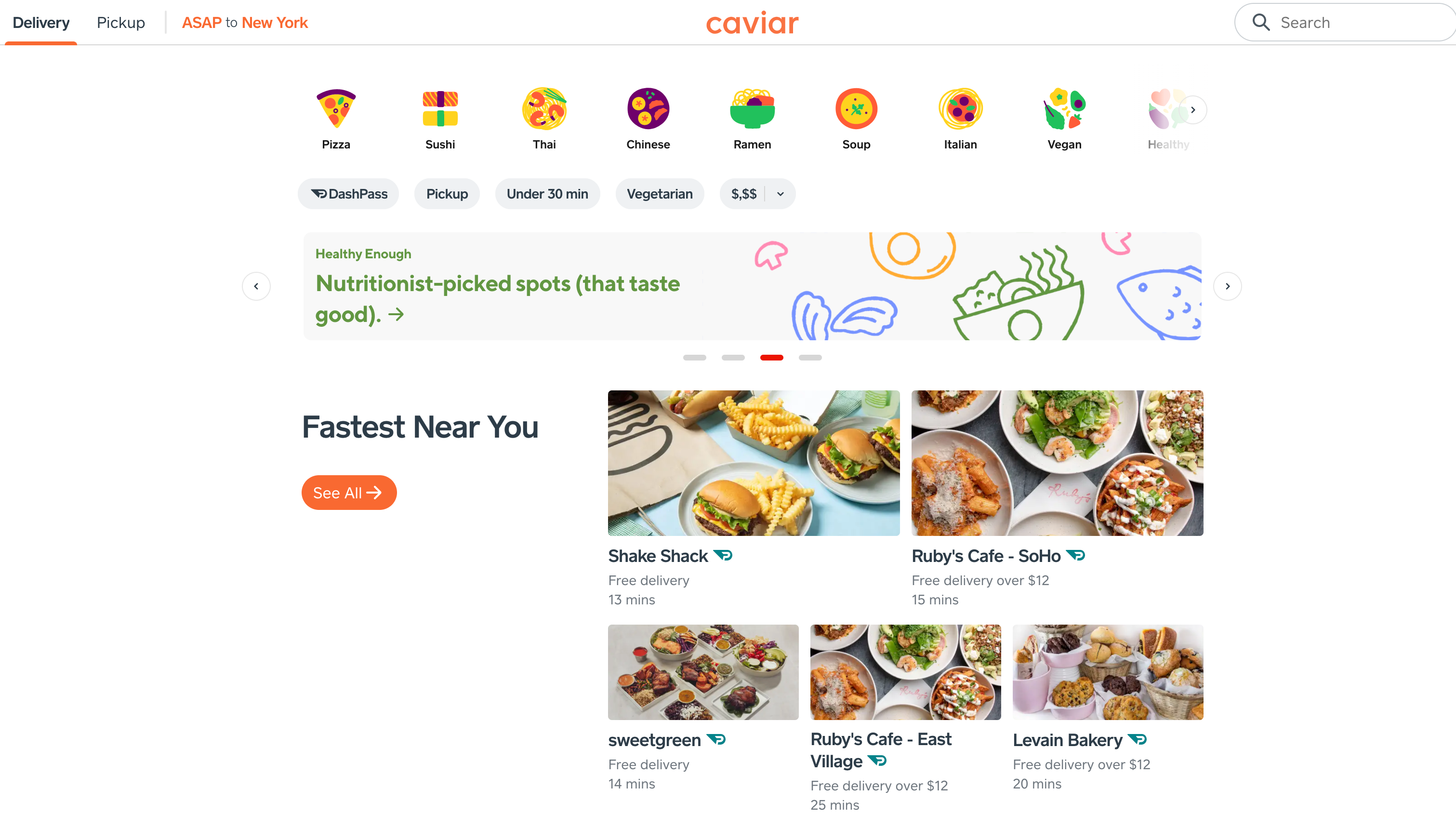Toggle the DashPass filter chip
Viewport: 1456px width, 828px height.
[x=348, y=194]
